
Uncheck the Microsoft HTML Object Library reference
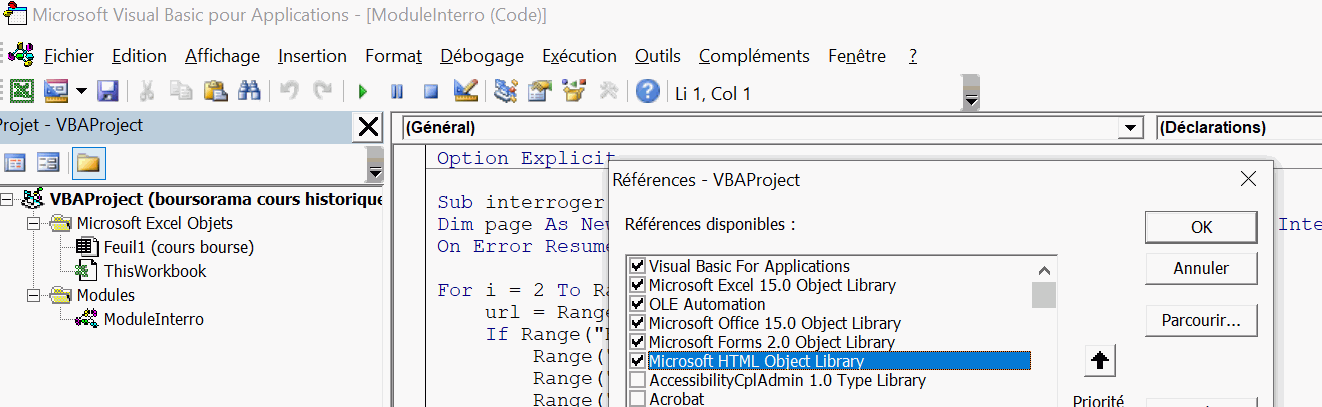pos(636,361)
